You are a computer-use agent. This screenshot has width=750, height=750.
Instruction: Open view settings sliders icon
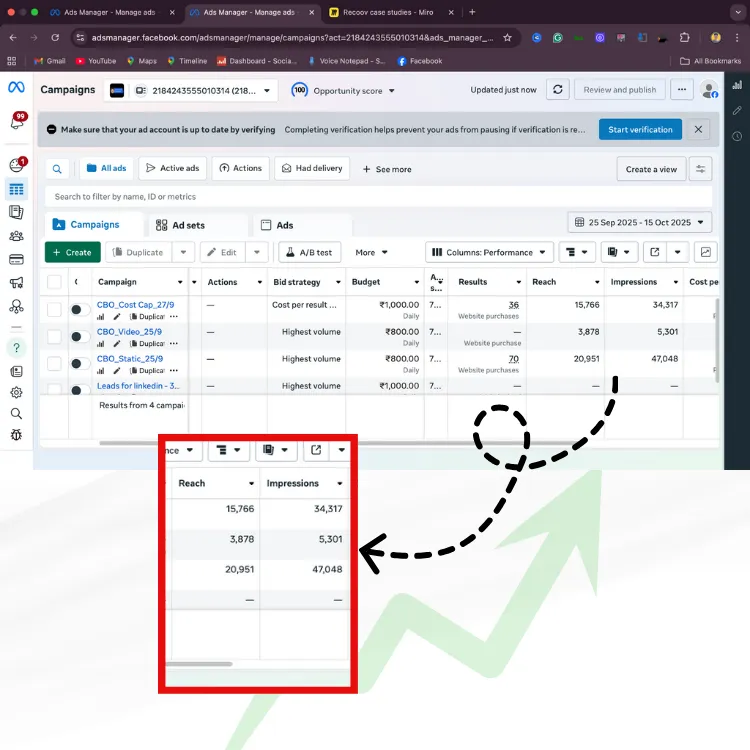700,169
